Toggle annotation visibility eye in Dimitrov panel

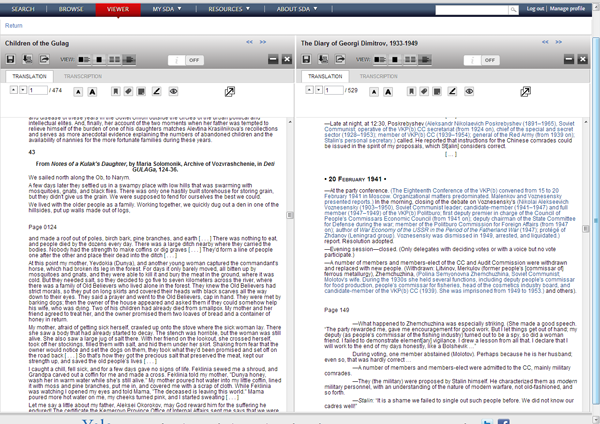pyautogui.click(x=469, y=91)
